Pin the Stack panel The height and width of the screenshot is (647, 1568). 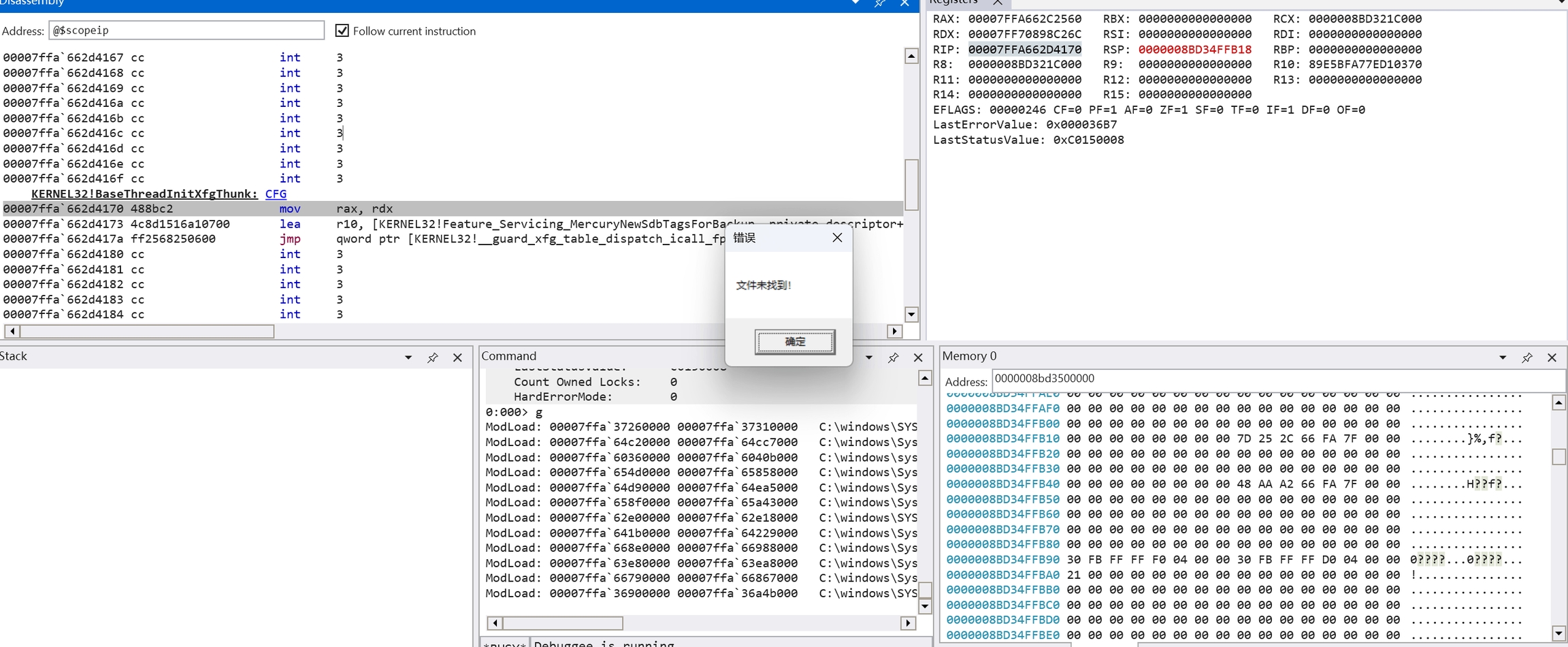click(432, 358)
